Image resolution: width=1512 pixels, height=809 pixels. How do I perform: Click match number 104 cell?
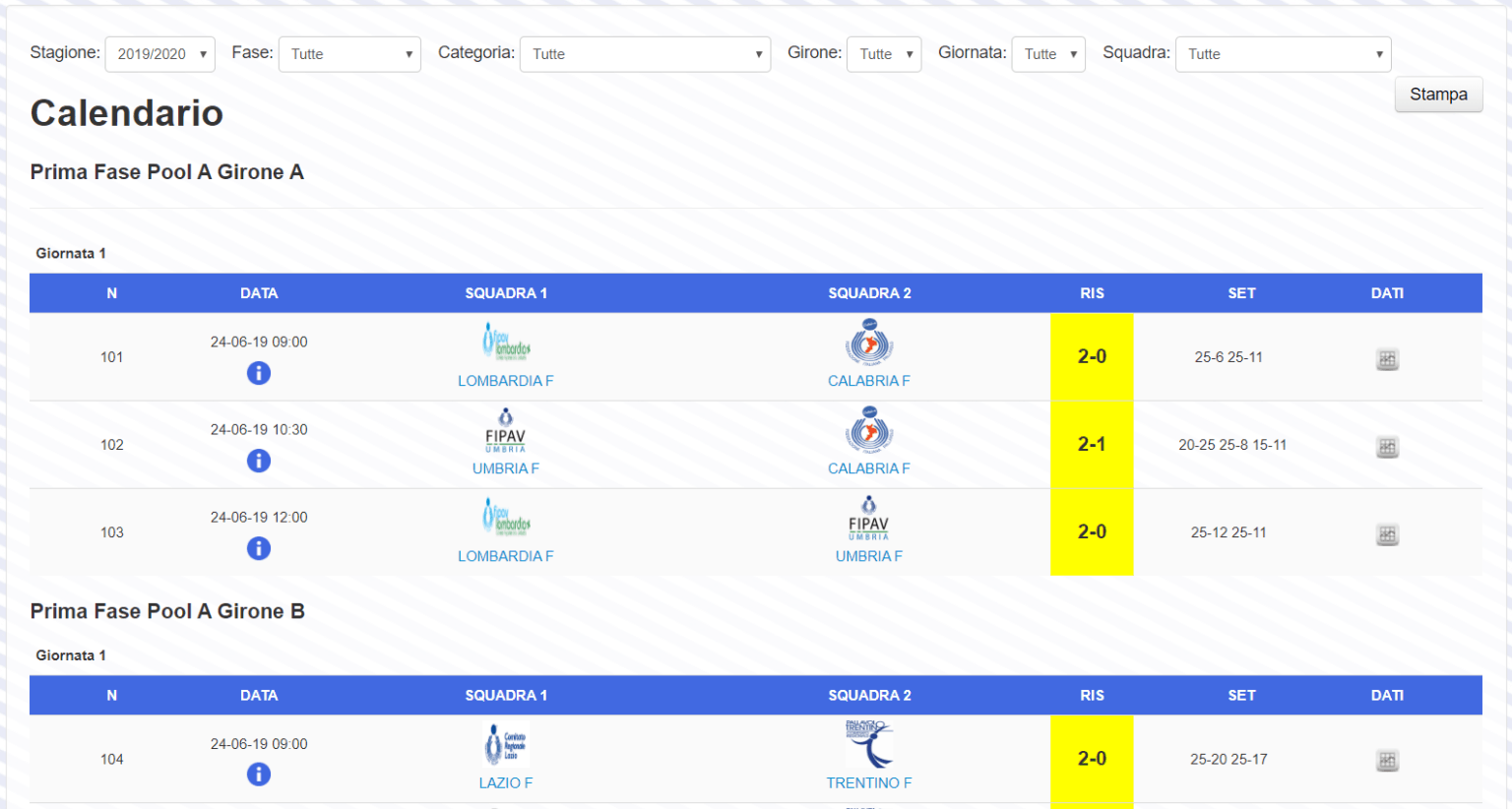pyautogui.click(x=112, y=760)
